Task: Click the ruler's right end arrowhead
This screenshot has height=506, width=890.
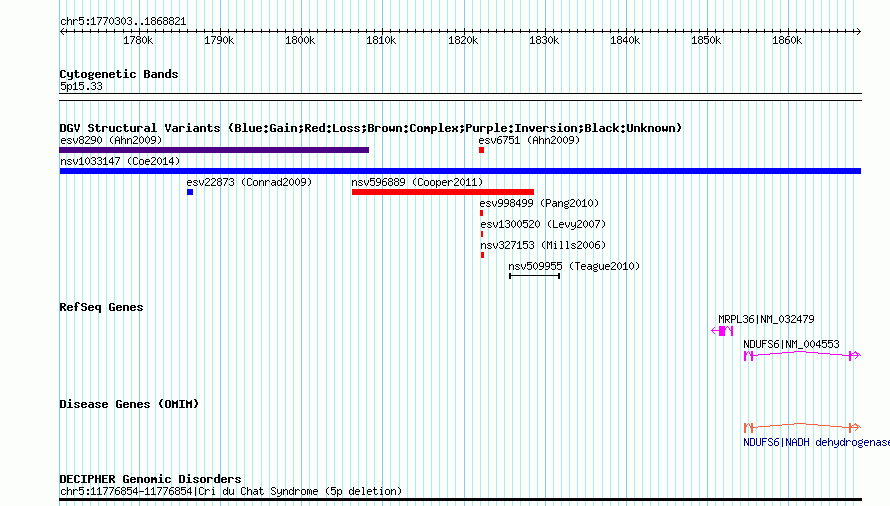Action: [x=858, y=32]
